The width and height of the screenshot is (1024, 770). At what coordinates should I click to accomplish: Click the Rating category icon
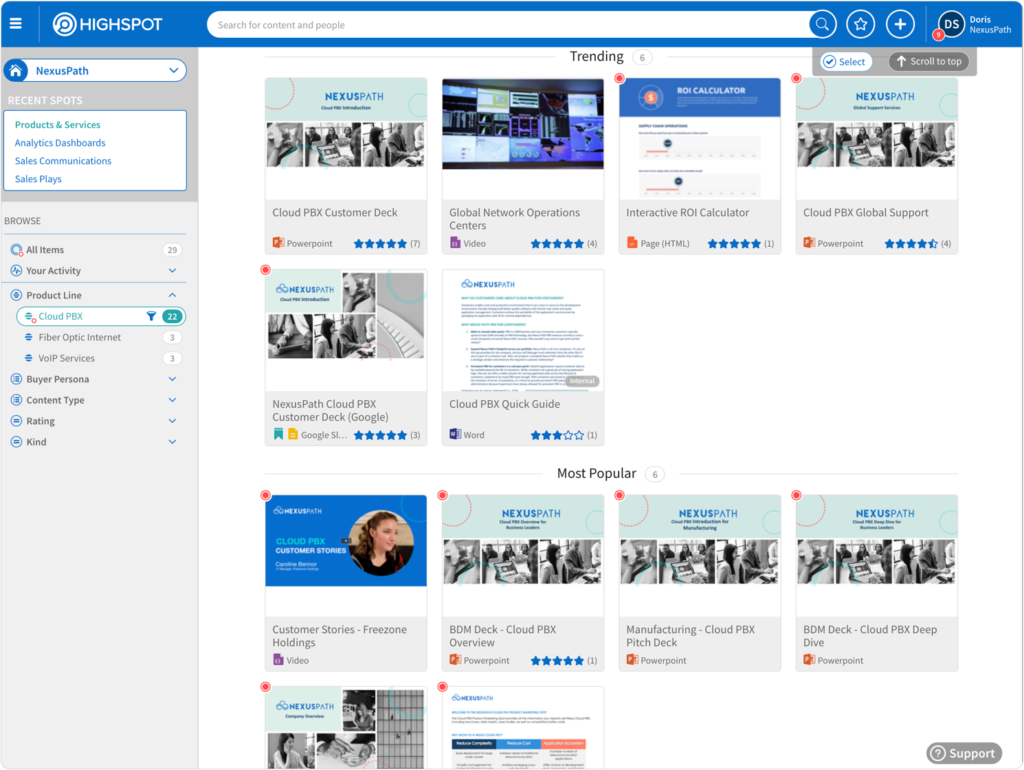(16, 421)
